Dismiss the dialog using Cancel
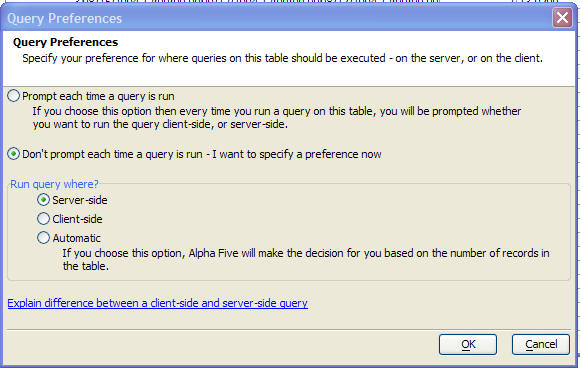Image resolution: width=580 pixels, height=369 pixels. click(x=540, y=344)
